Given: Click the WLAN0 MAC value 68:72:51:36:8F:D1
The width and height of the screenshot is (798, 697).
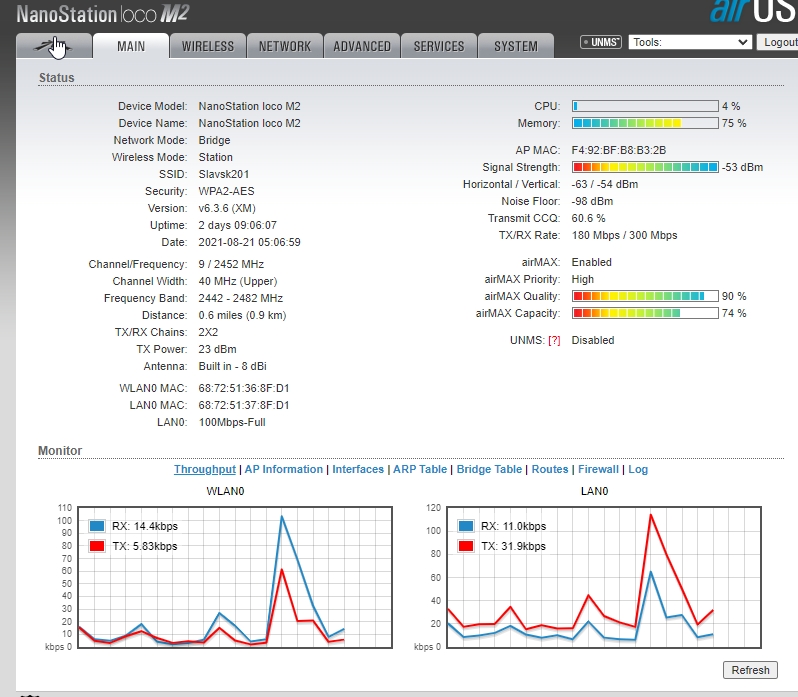Looking at the screenshot, I should point(244,388).
